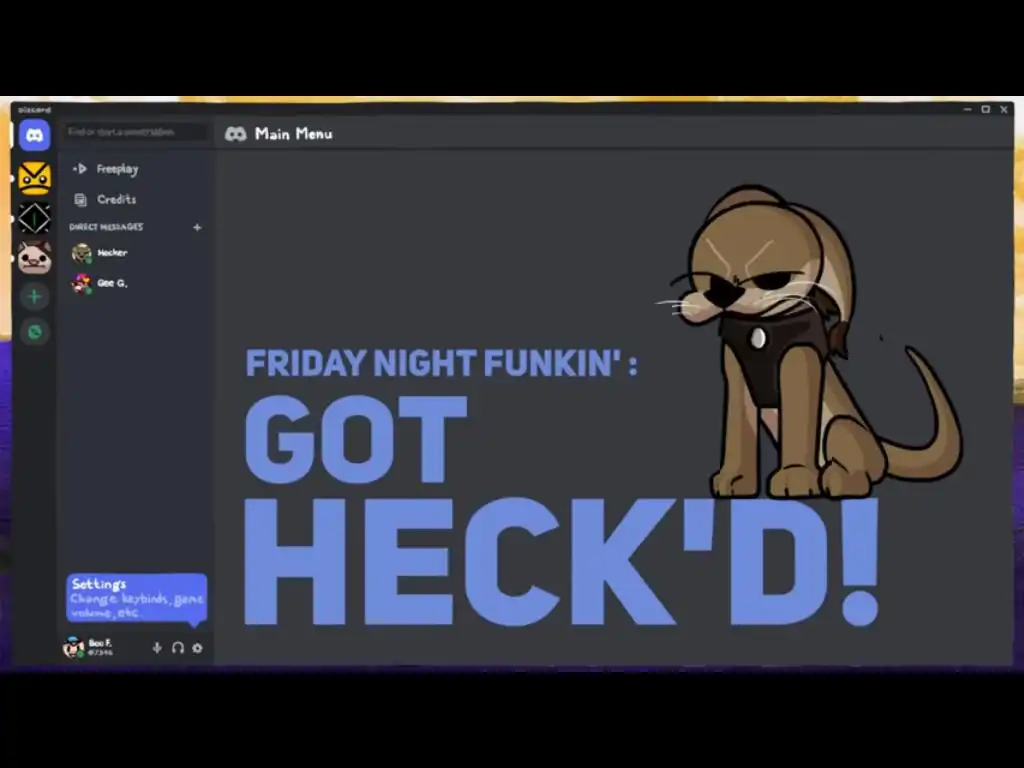Select the Hecker direct message name
The height and width of the screenshot is (768, 1024).
112,253
